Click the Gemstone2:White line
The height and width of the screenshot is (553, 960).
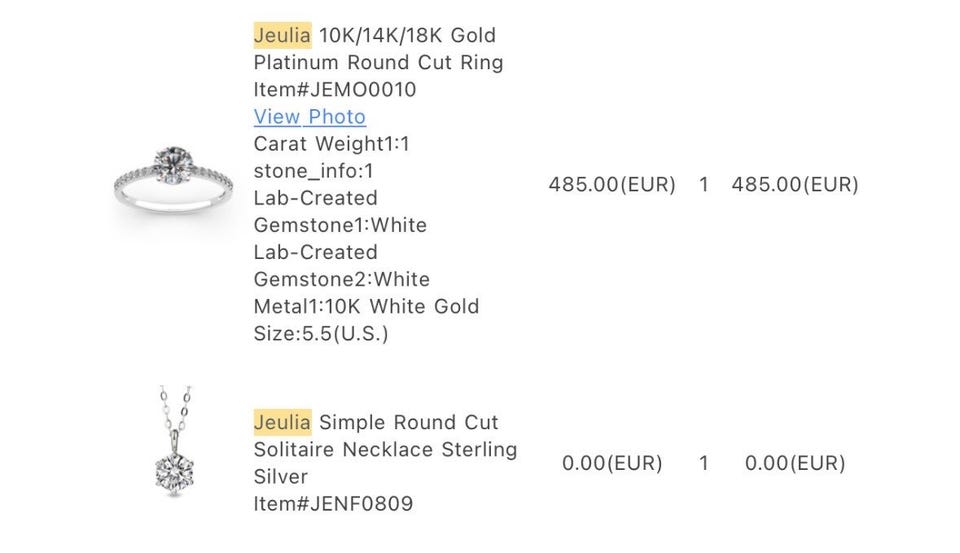[342, 279]
